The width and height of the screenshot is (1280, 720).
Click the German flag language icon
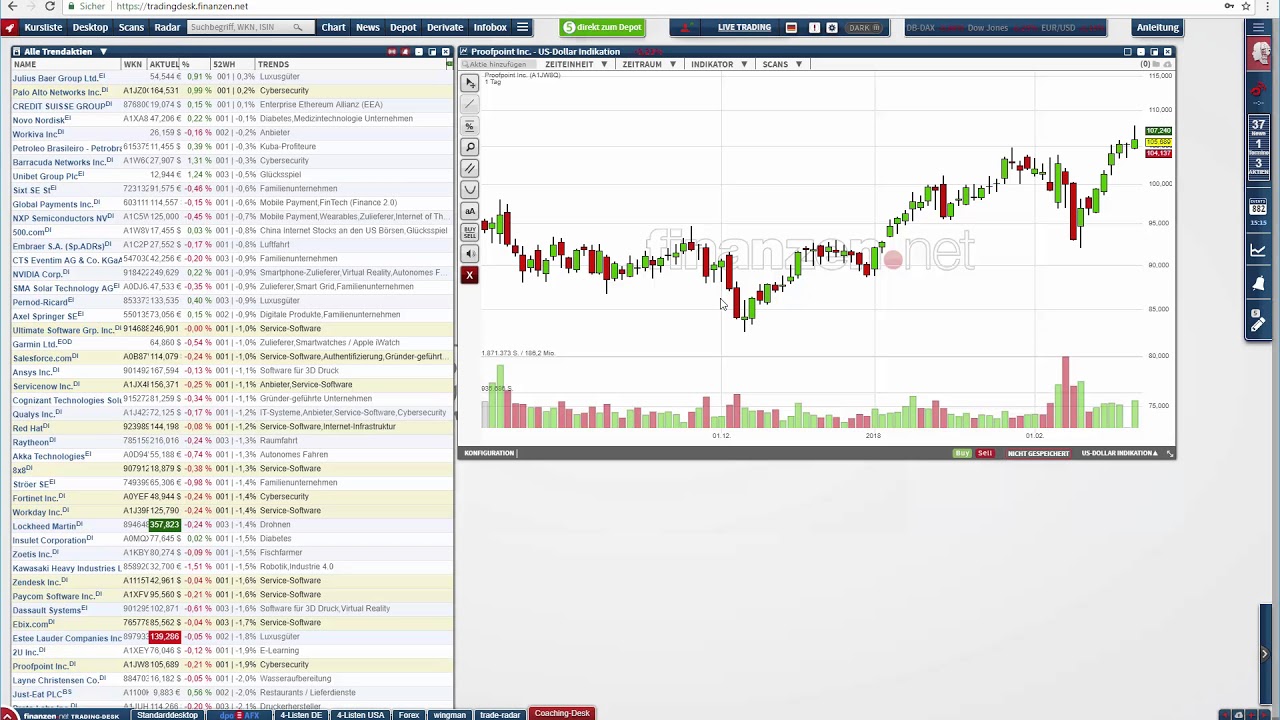point(791,28)
